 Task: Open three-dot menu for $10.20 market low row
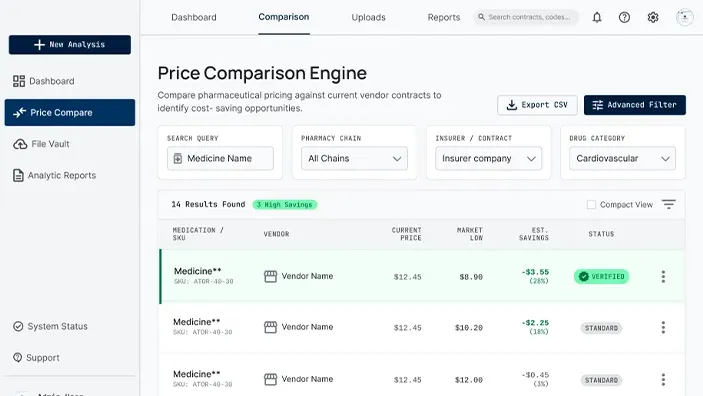pyautogui.click(x=663, y=328)
